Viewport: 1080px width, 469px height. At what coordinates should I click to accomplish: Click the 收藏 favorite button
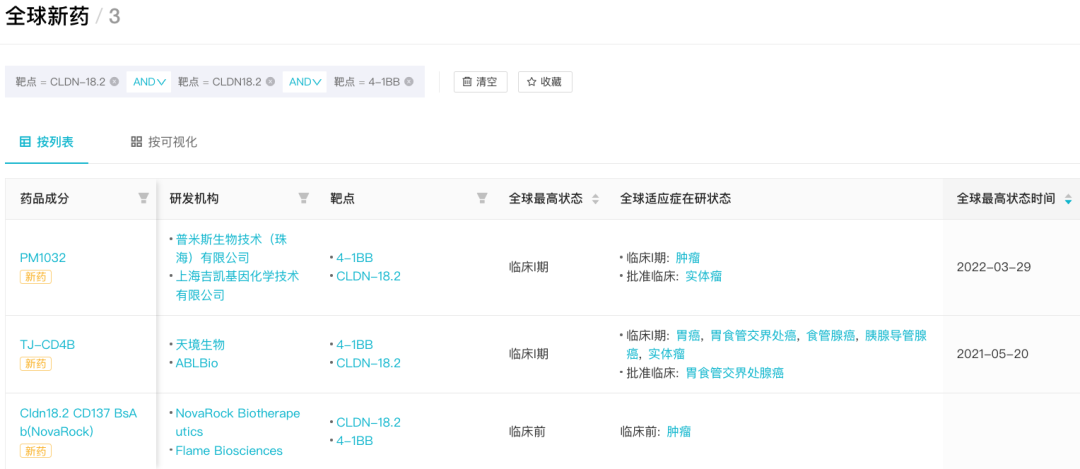tap(545, 81)
